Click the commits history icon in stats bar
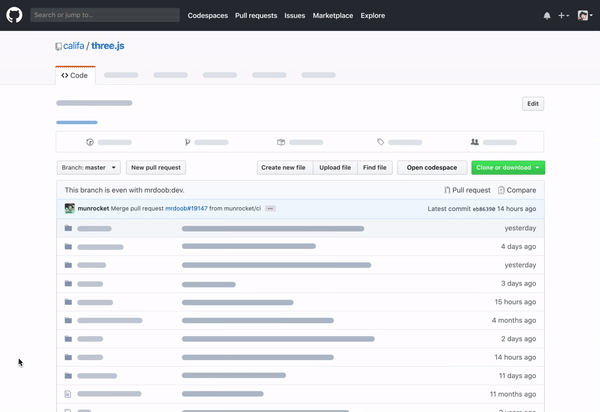600x412 pixels. (x=90, y=142)
